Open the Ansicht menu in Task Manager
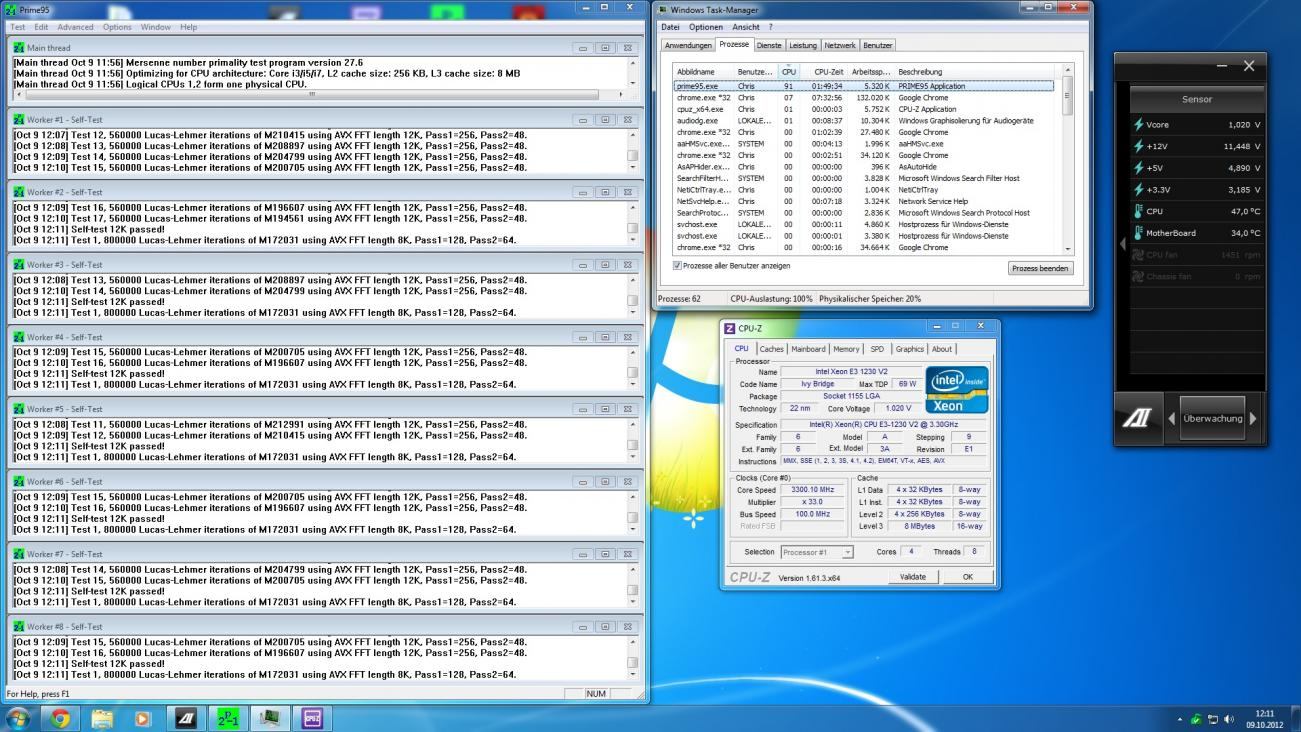Viewport: 1301px width, 732px height. tap(746, 27)
